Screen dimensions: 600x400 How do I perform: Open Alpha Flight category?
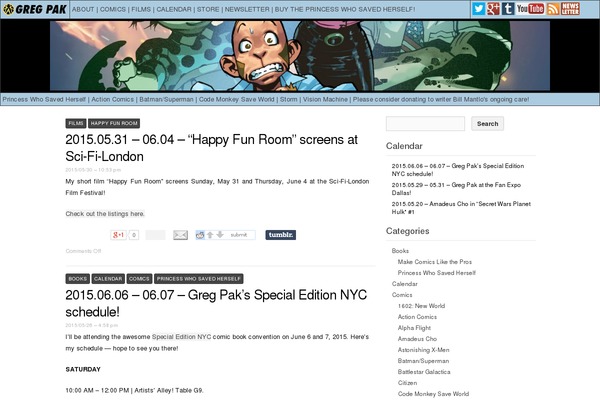pos(414,328)
